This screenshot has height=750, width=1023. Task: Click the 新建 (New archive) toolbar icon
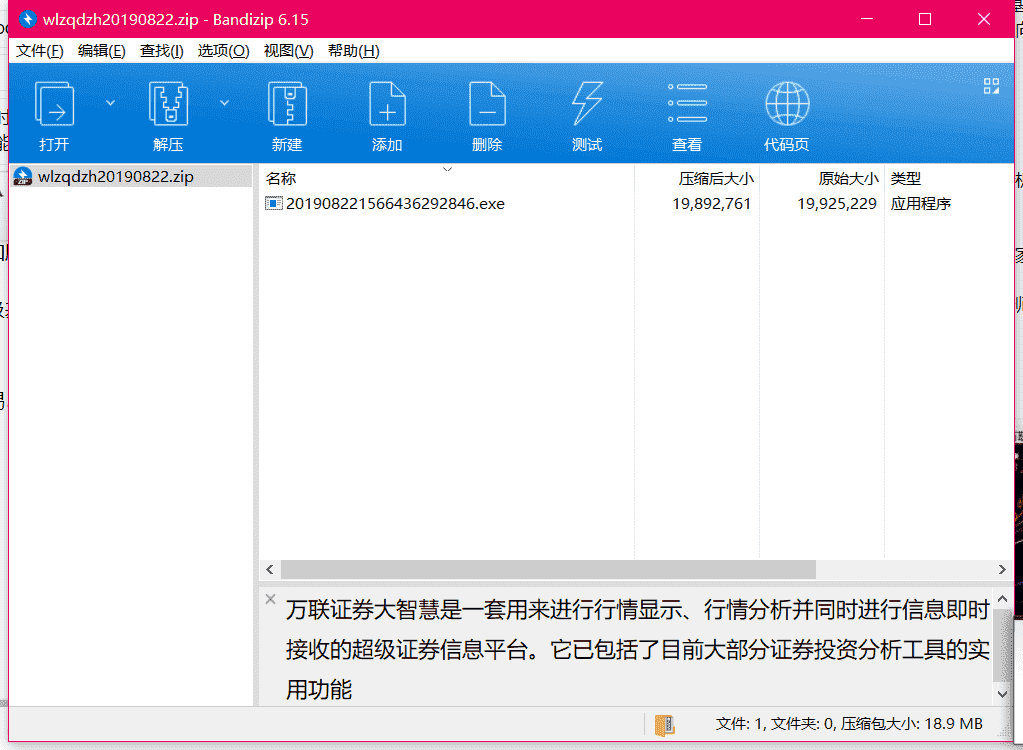coord(287,104)
